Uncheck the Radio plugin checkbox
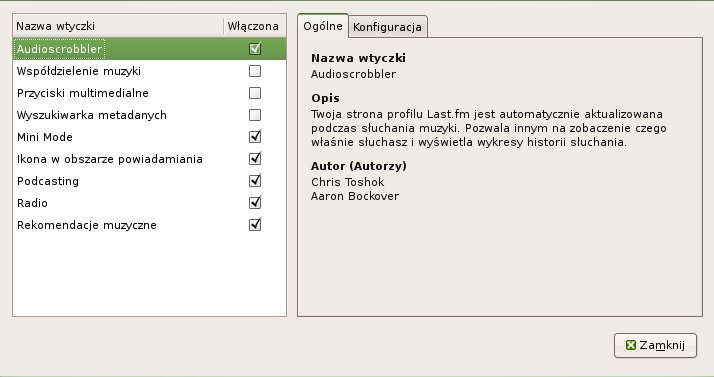 pos(255,203)
